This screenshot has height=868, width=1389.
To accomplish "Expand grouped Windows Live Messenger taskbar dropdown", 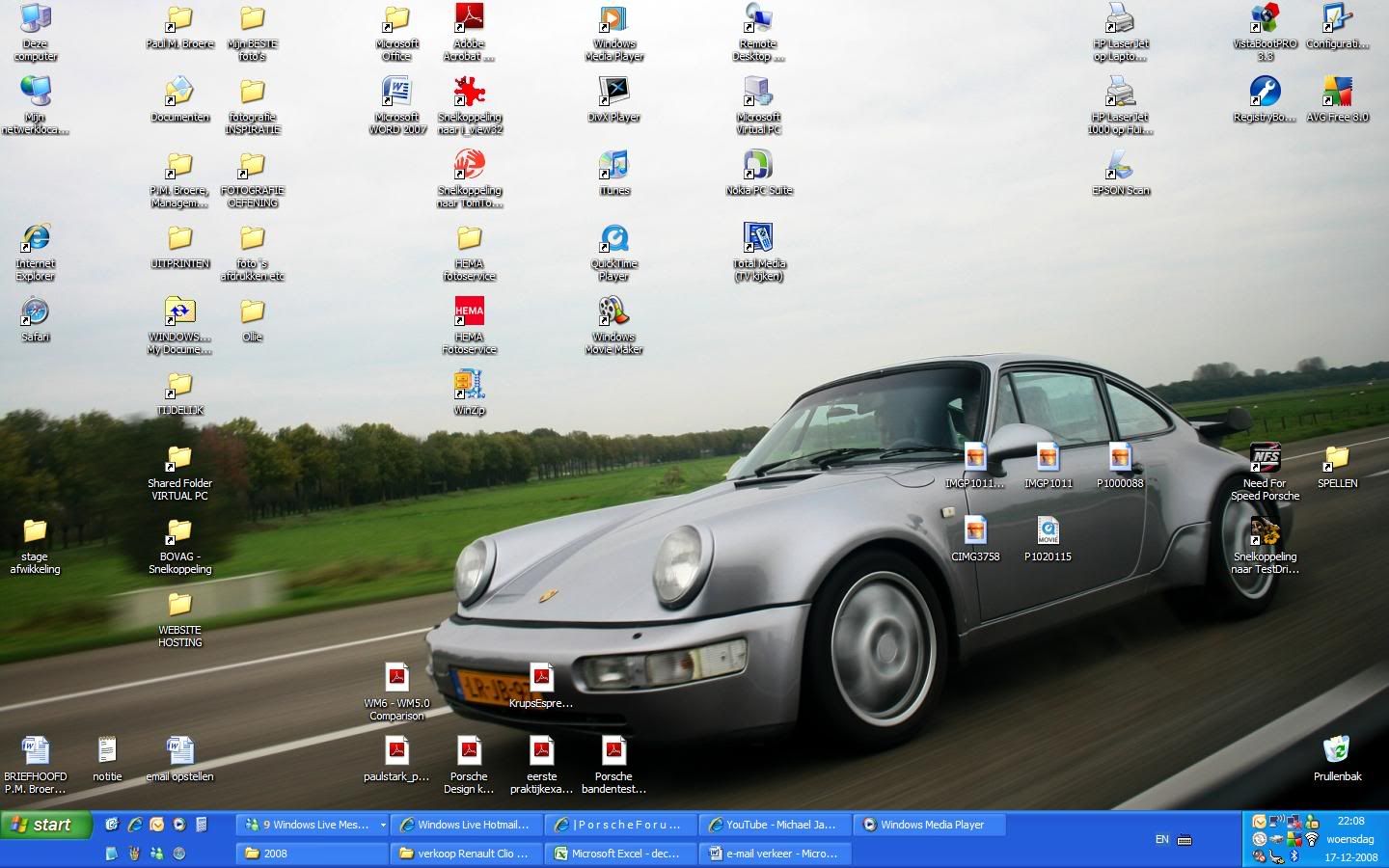I will (383, 825).
